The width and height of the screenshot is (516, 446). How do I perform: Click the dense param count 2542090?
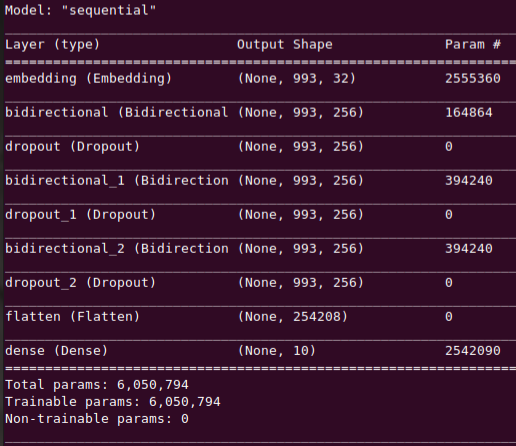point(473,351)
